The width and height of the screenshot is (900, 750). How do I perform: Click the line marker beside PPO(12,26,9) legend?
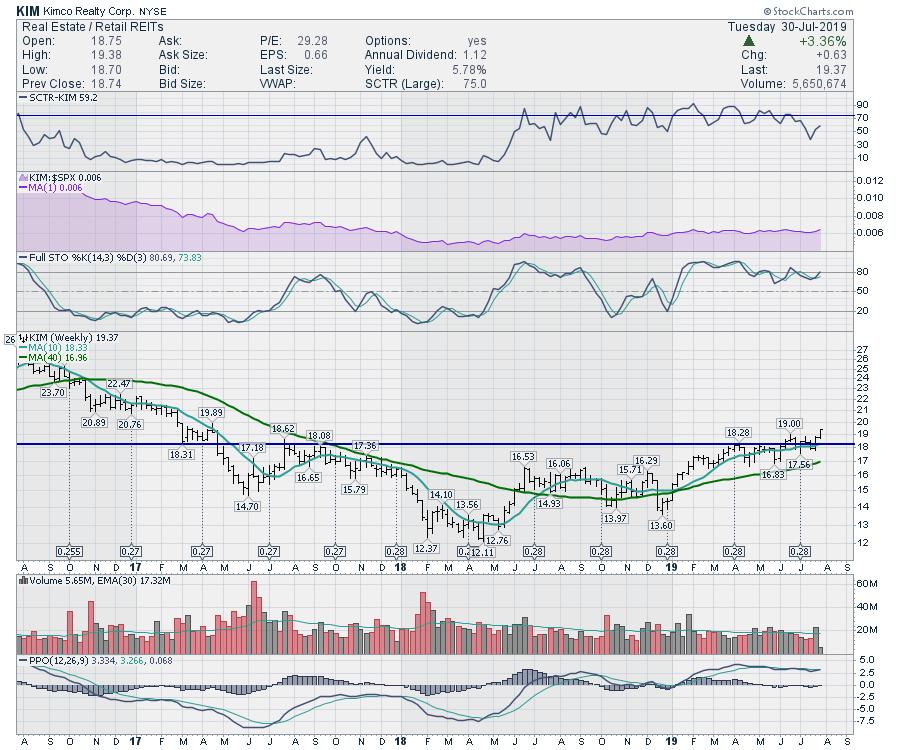coord(20,660)
